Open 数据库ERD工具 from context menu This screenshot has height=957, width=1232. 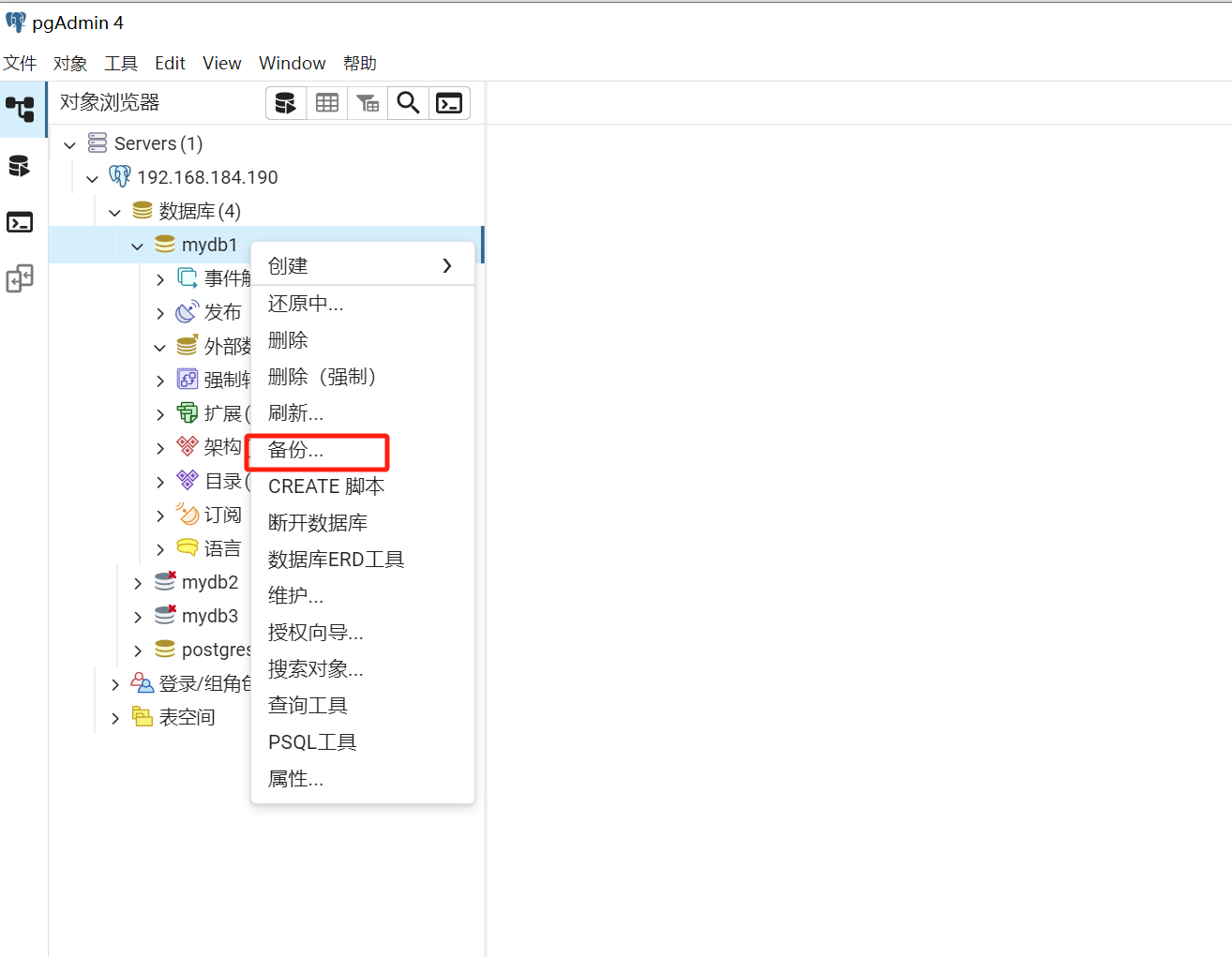tap(363, 560)
